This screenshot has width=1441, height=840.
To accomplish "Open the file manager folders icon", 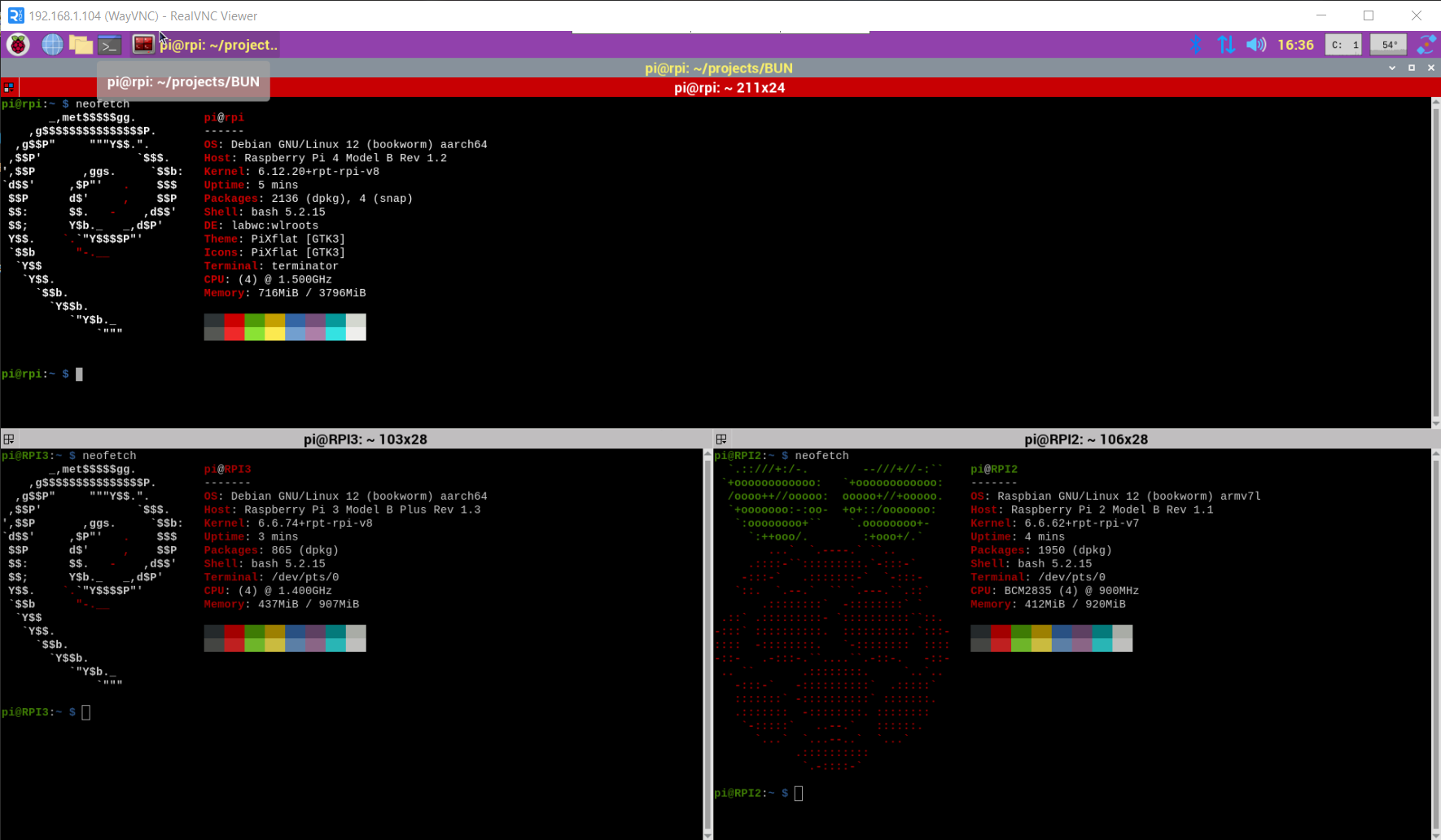I will (x=81, y=45).
